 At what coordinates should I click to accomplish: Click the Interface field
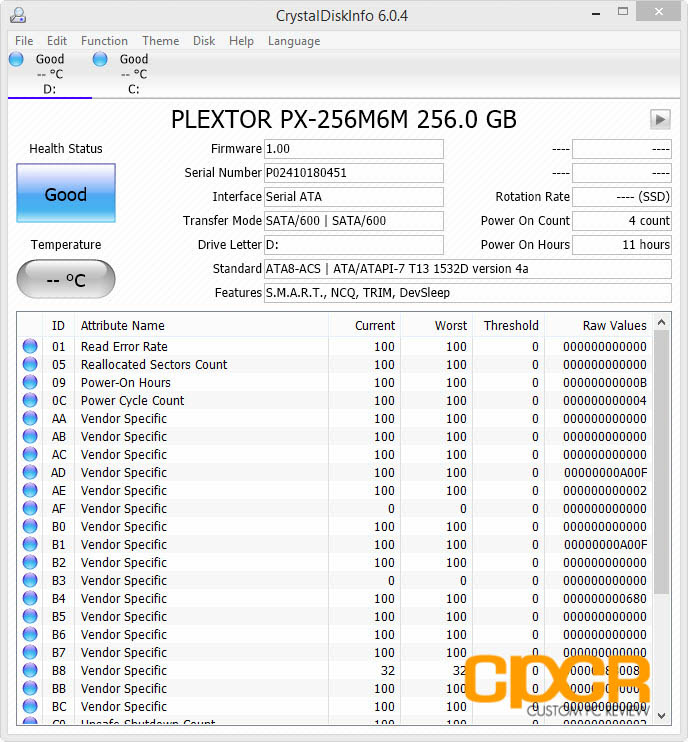[x=353, y=197]
